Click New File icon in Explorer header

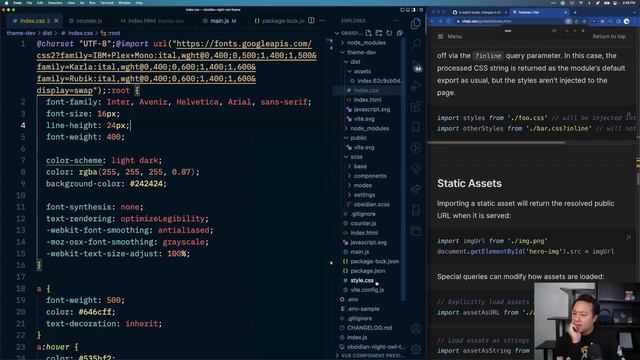coord(369,33)
